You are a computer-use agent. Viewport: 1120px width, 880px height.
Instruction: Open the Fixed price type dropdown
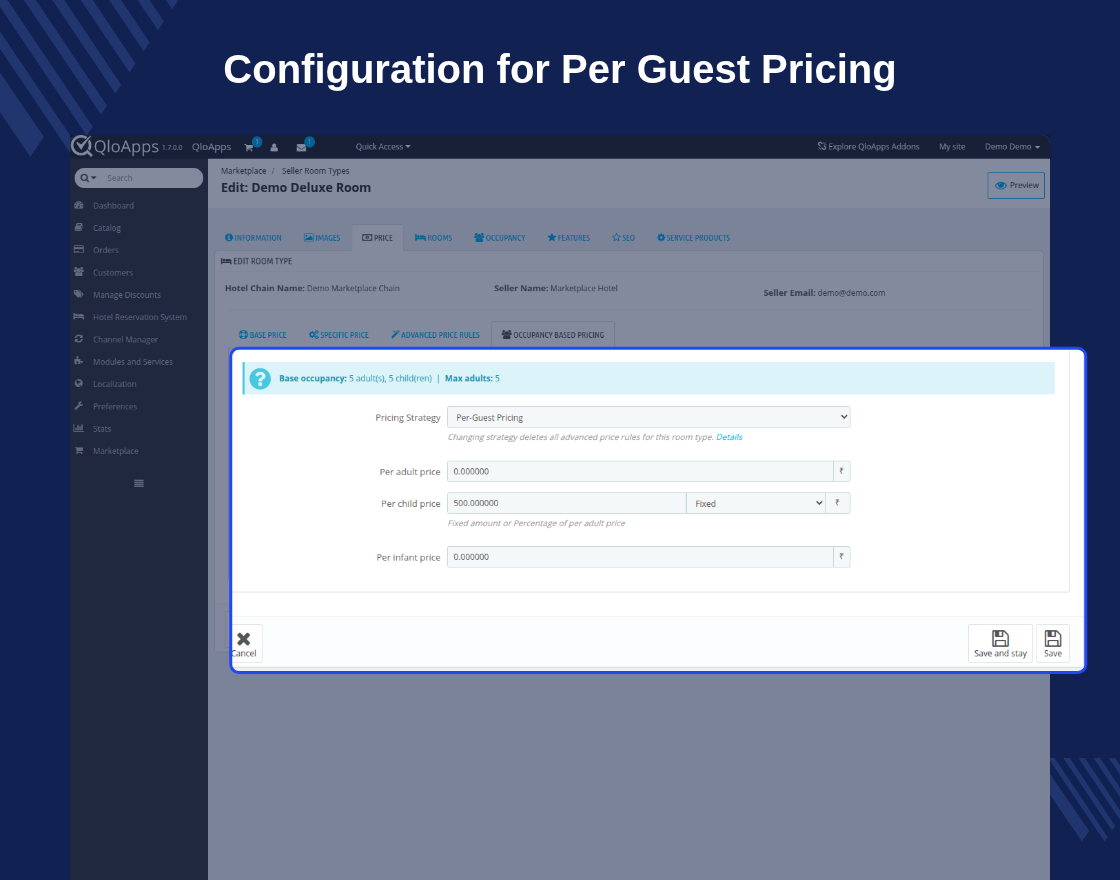point(756,503)
